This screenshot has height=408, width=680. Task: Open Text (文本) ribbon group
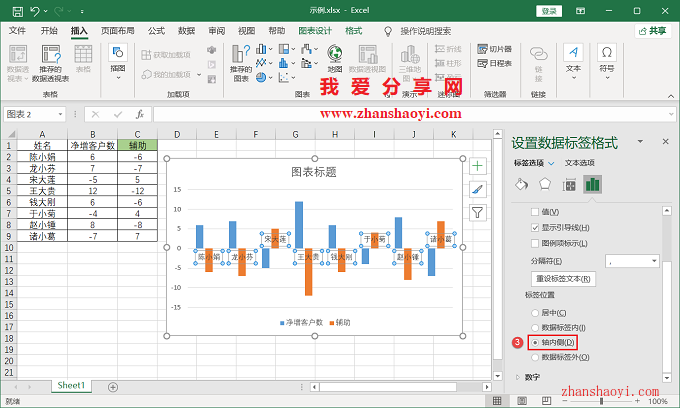coord(573,62)
